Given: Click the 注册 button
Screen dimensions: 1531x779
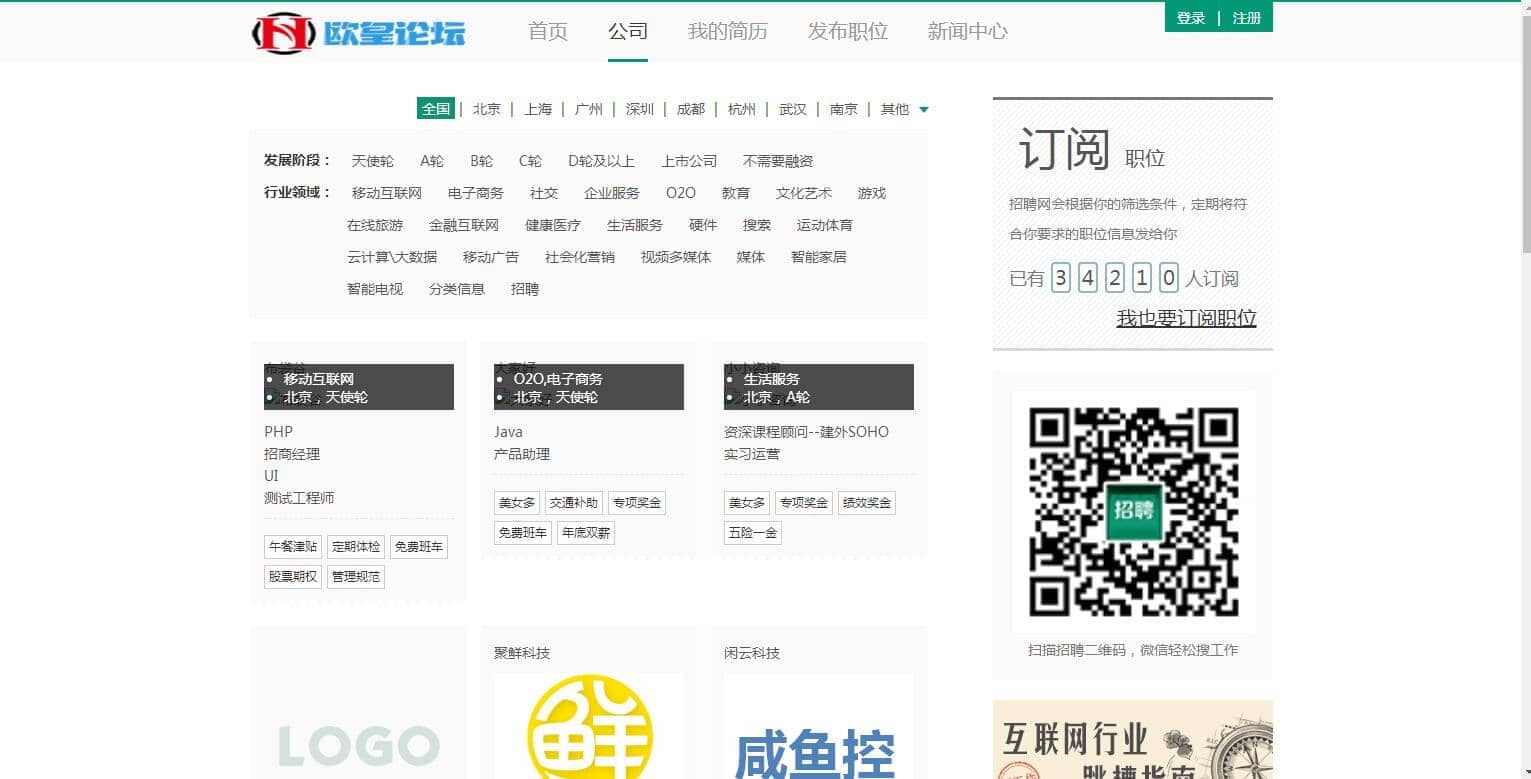Looking at the screenshot, I should point(1246,18).
